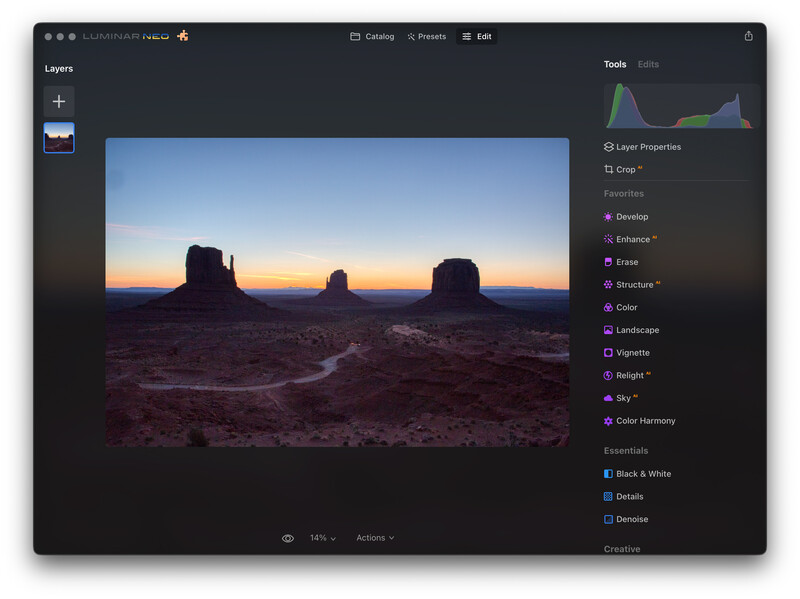Screen dimensions: 800x599
Task: Click the Denoise tool icon
Action: point(608,519)
